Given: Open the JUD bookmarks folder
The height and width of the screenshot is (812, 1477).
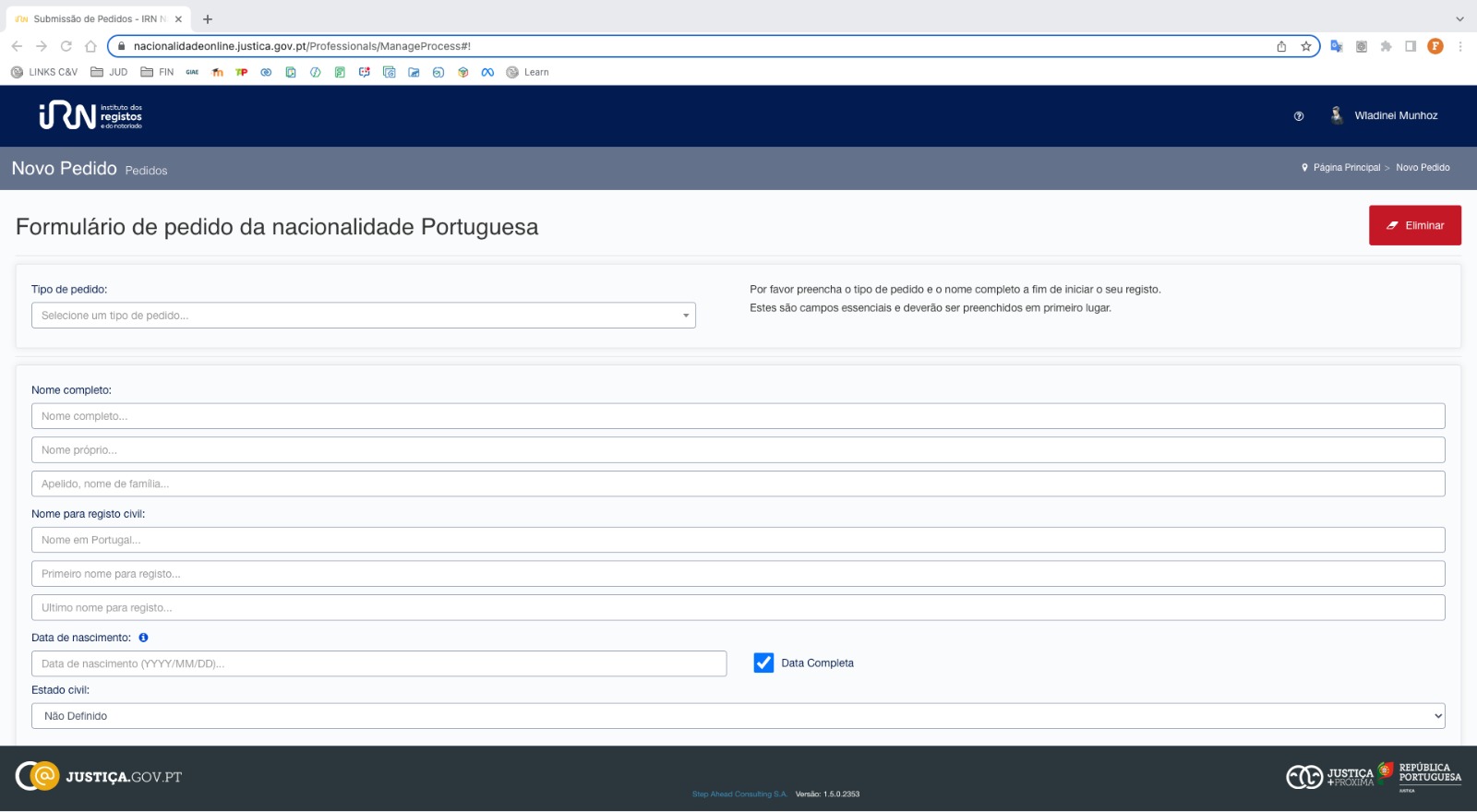Looking at the screenshot, I should tap(109, 72).
